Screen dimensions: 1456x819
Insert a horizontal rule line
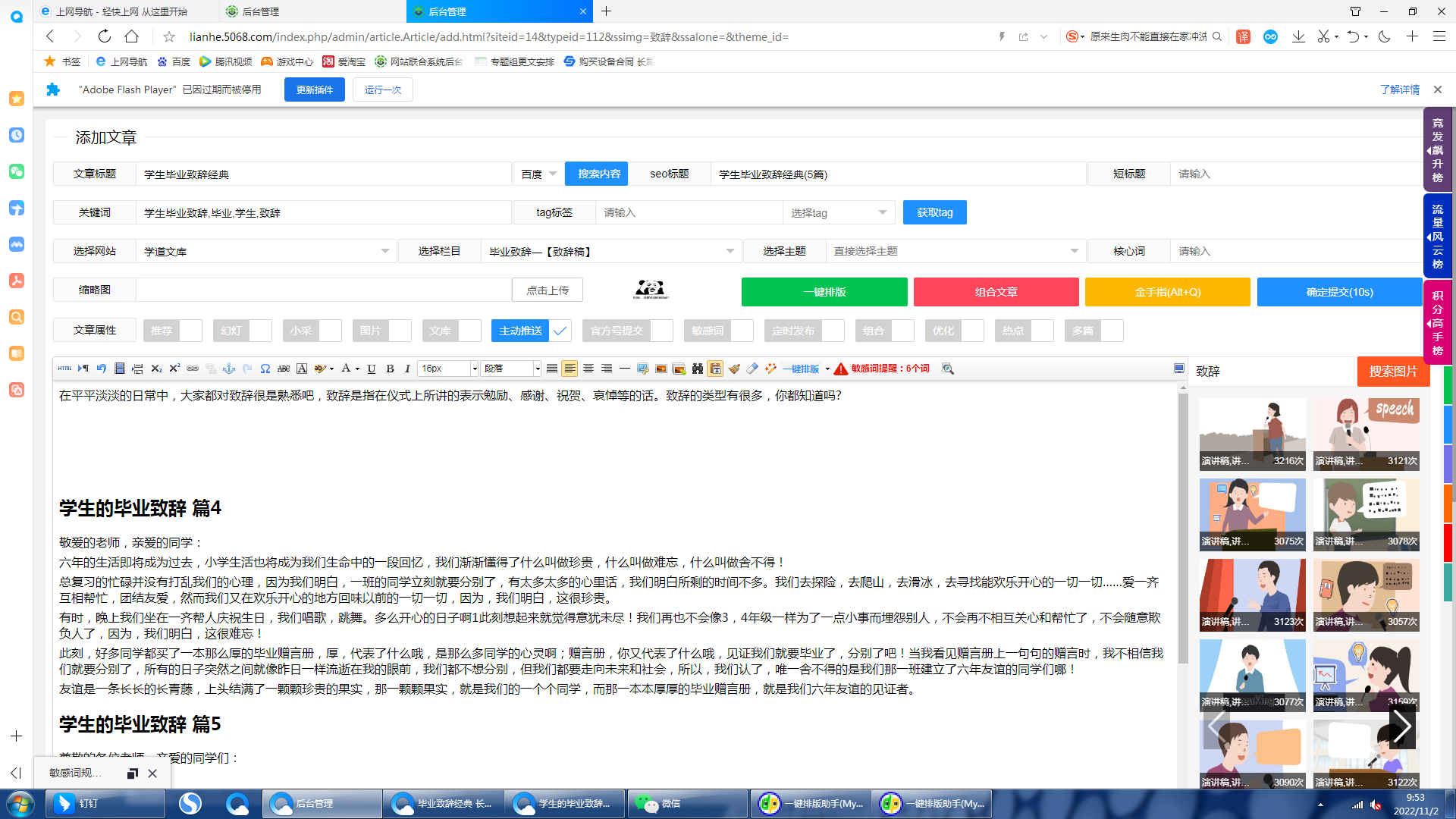point(625,369)
